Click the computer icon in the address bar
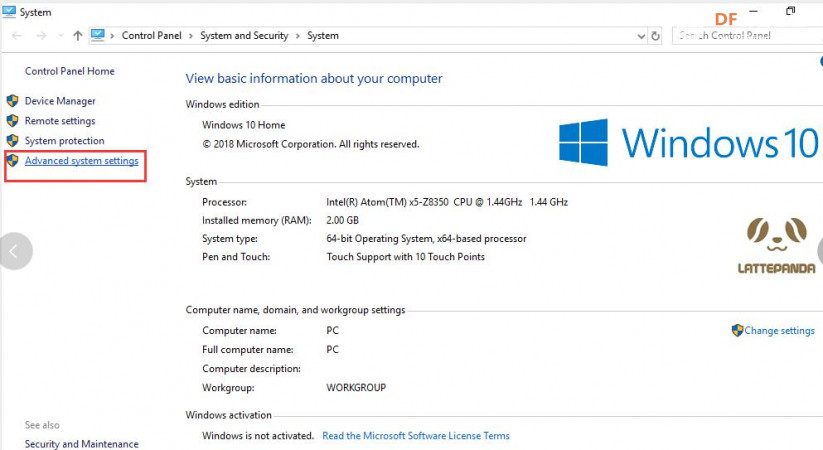The height and width of the screenshot is (450, 823). (98, 35)
